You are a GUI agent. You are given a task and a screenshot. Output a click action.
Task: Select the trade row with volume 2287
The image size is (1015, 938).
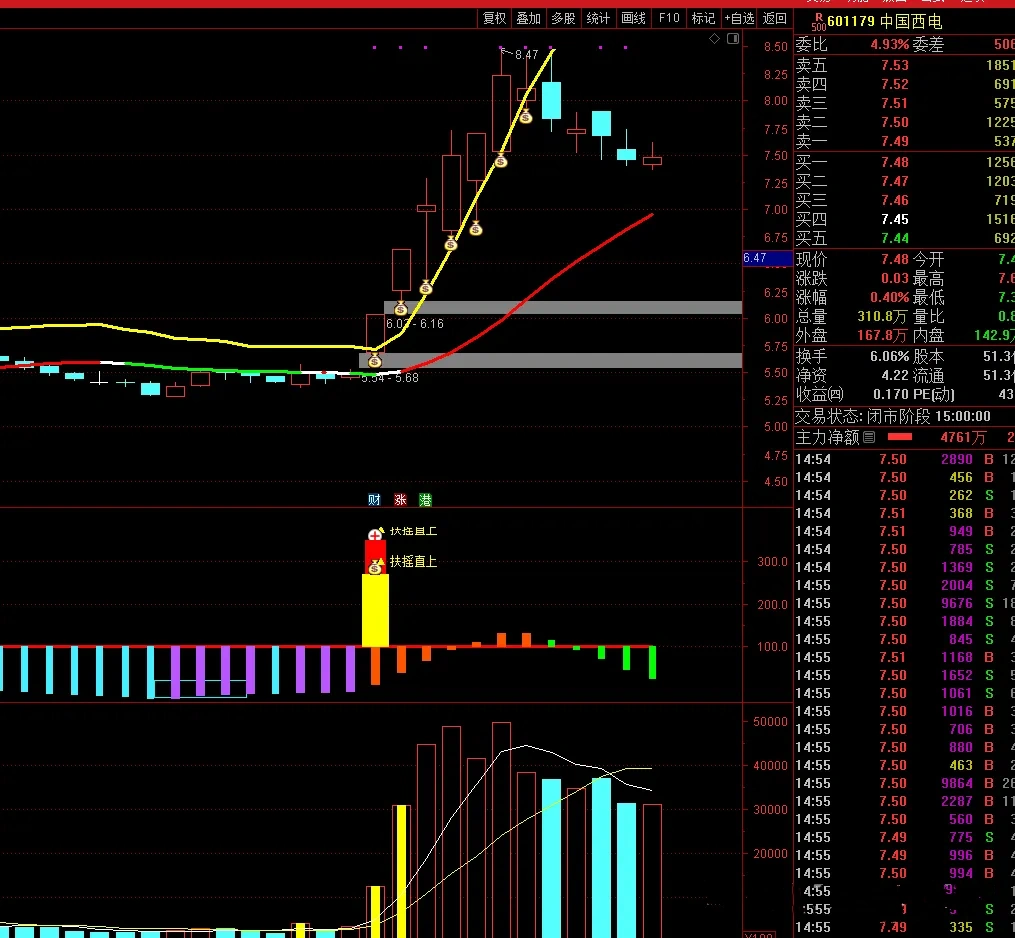(x=904, y=801)
